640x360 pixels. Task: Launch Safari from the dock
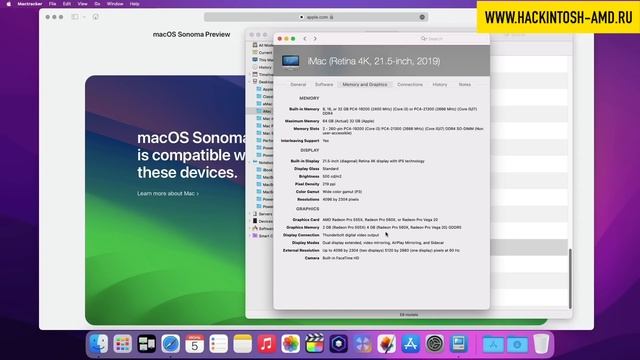(171, 344)
